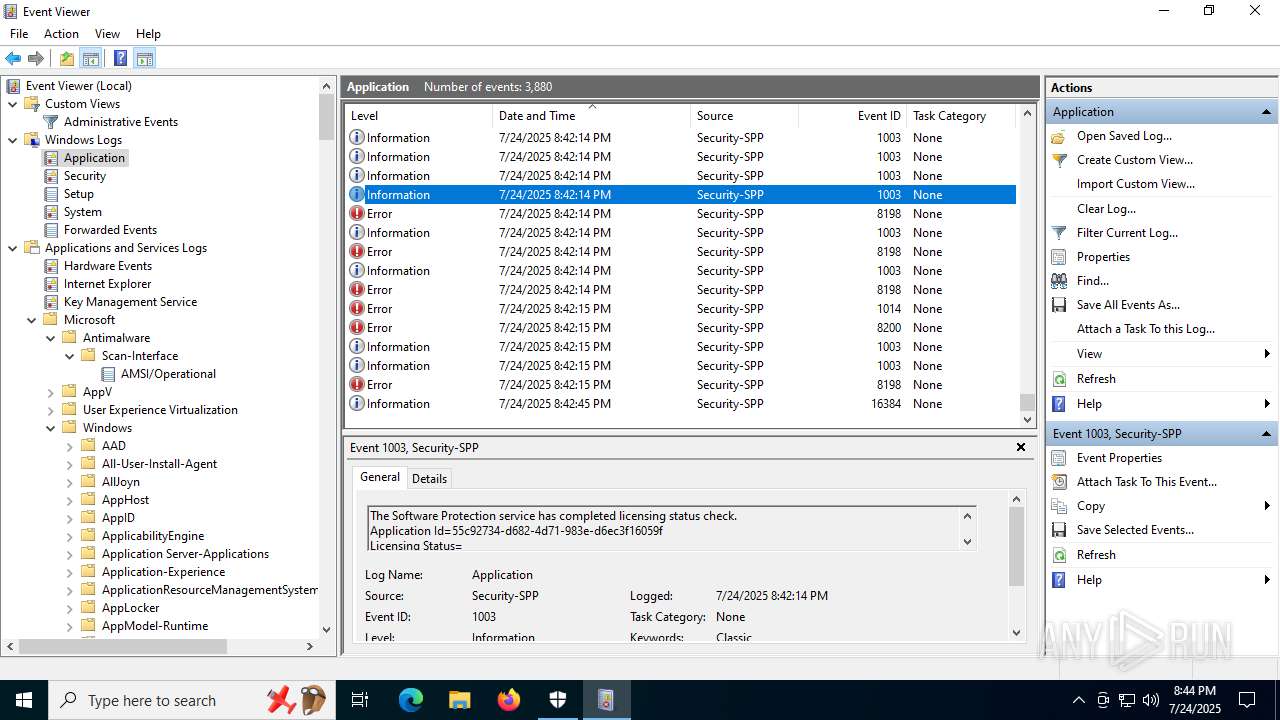Expand the AppLocker tree node
1280x720 pixels.
pyautogui.click(x=70, y=608)
